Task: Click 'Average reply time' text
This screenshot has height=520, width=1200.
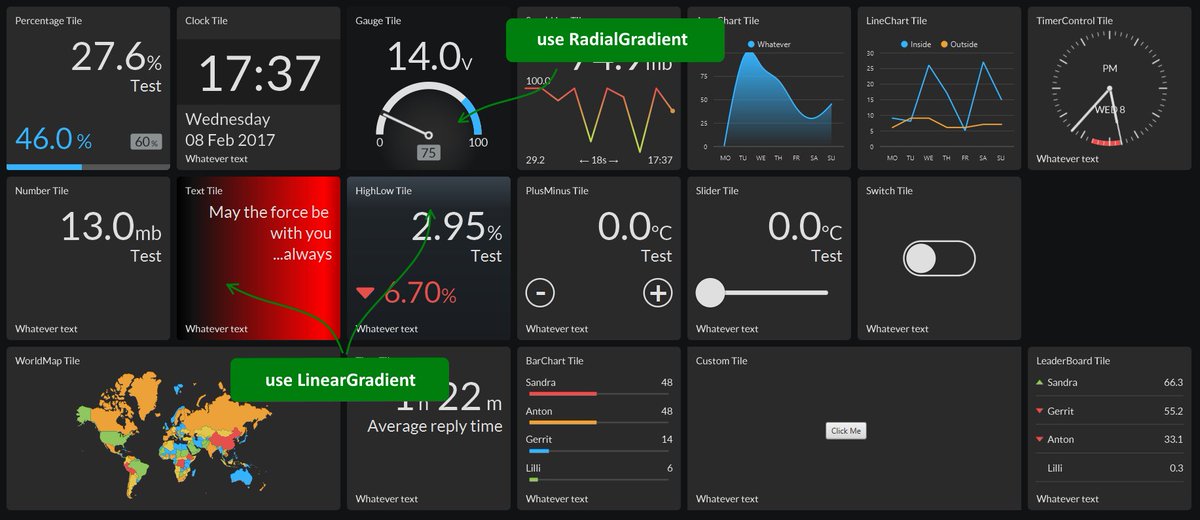Action: click(x=435, y=426)
